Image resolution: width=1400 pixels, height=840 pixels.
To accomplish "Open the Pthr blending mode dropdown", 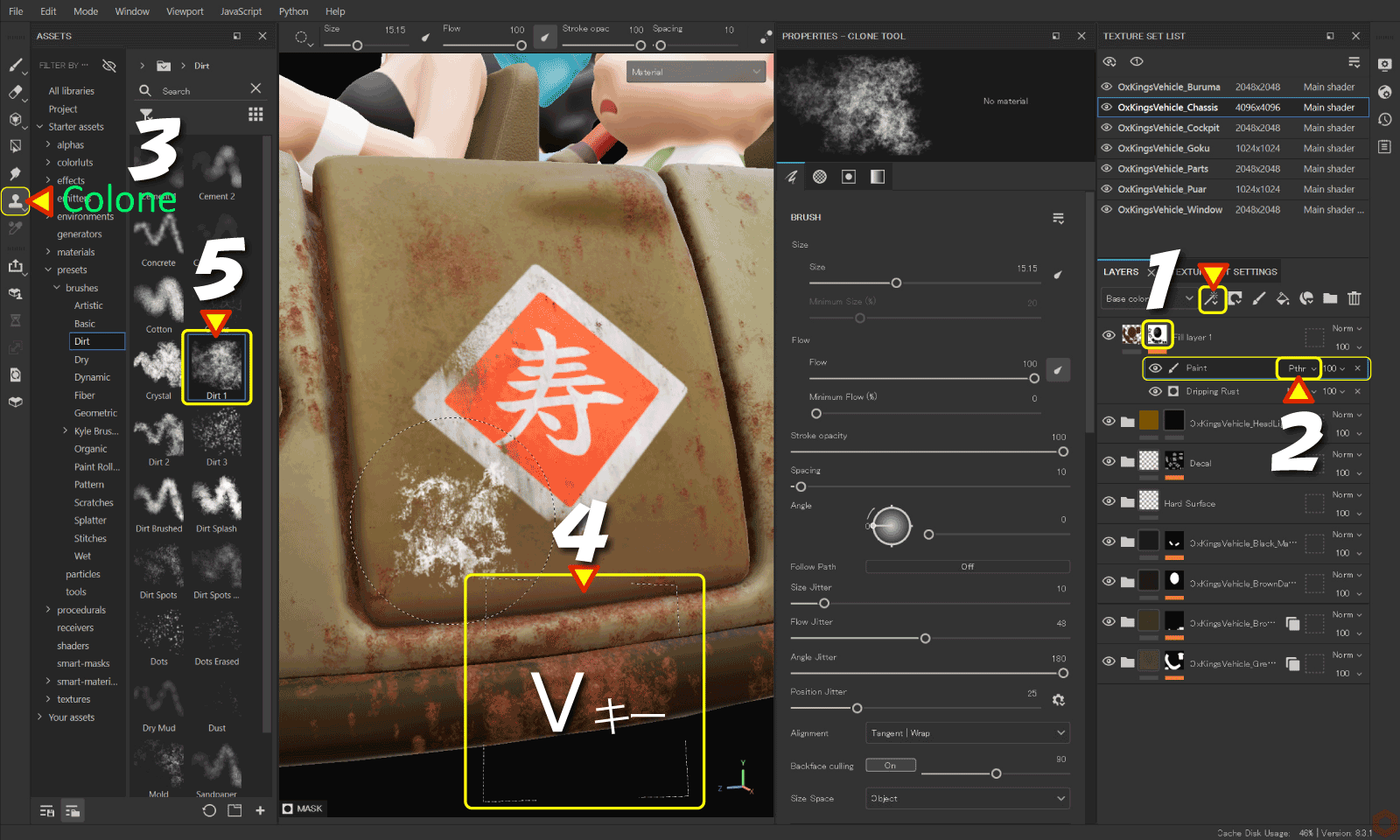I will click(1300, 368).
